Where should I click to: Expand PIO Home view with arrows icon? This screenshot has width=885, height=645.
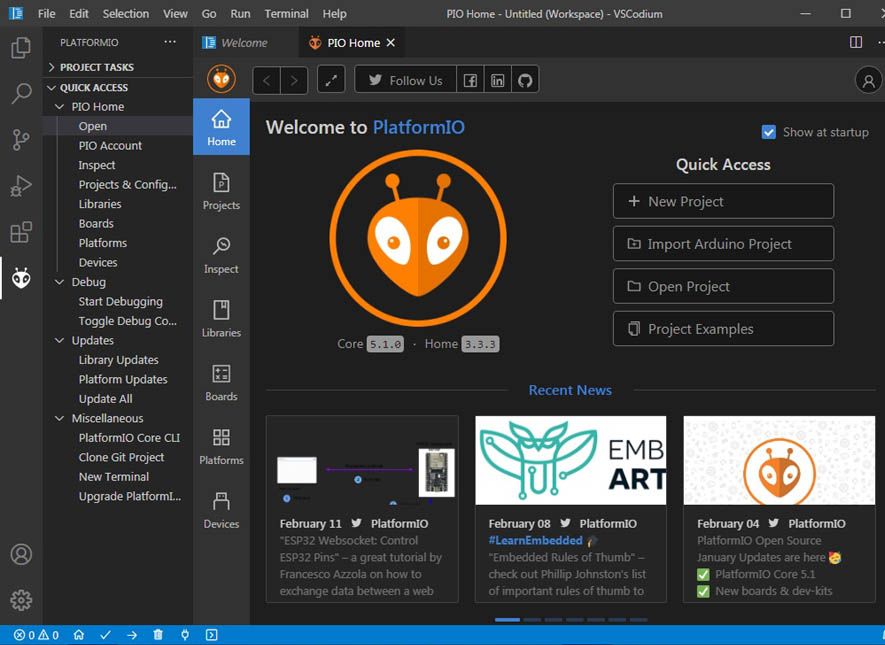(x=331, y=80)
